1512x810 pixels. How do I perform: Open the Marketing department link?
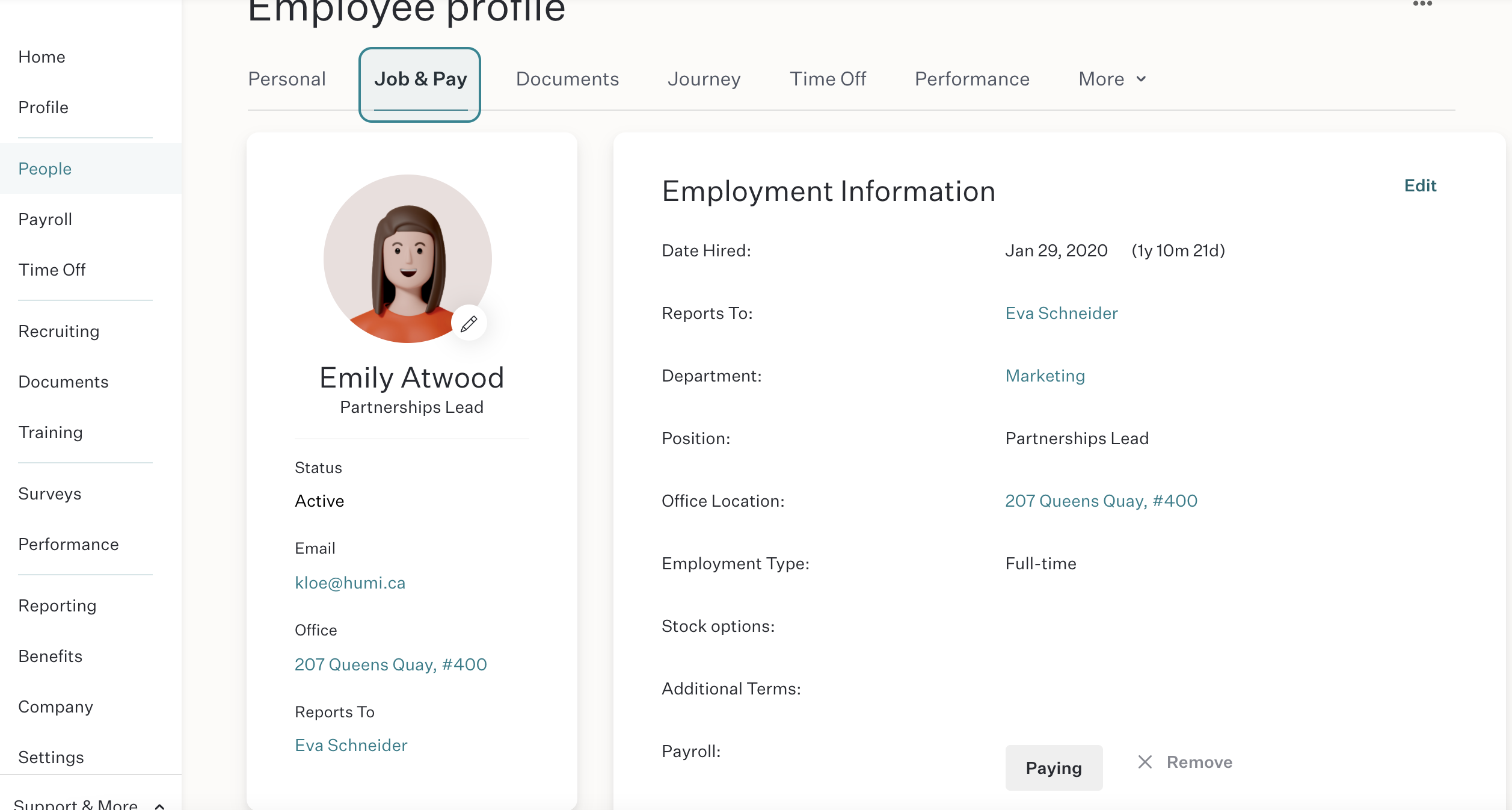(1045, 376)
